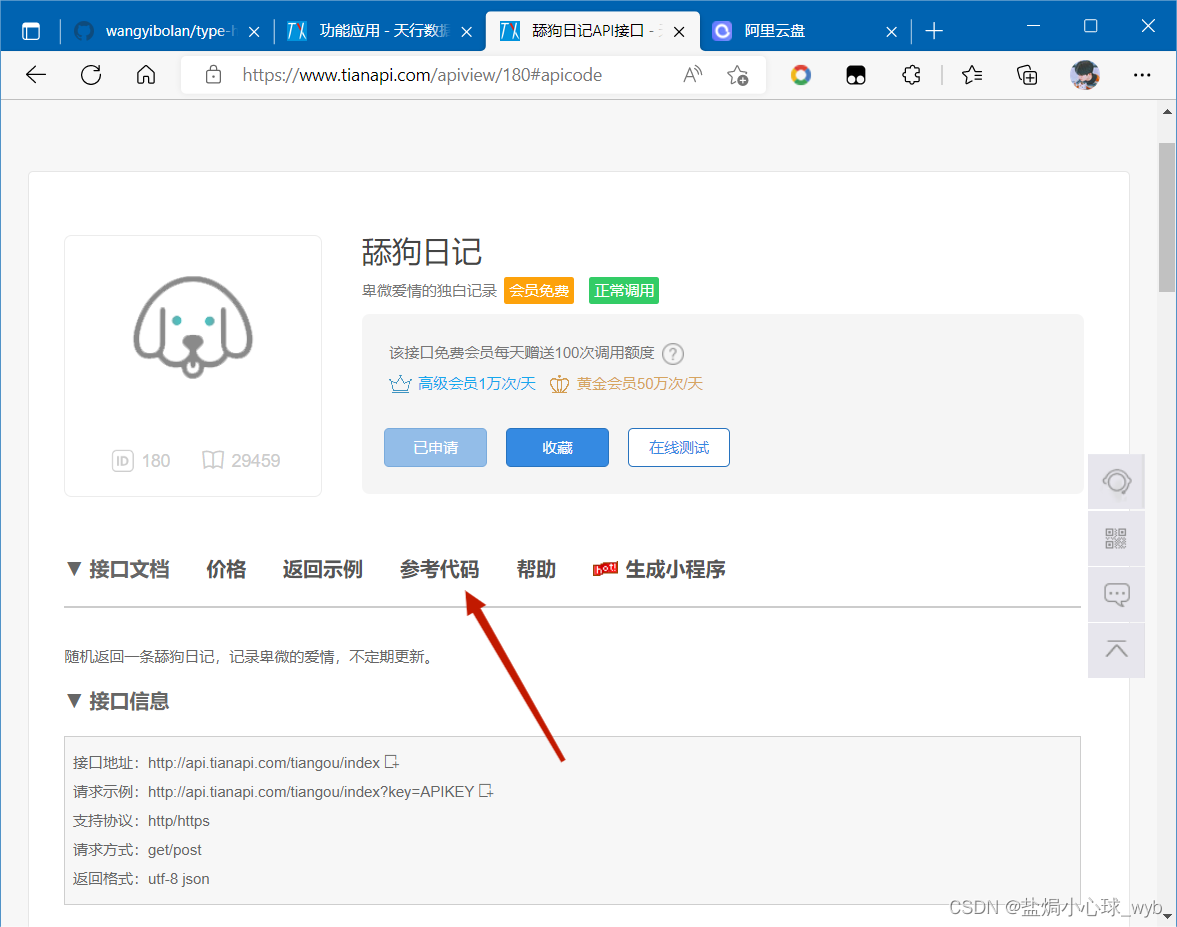Screen dimensions: 1177x927
Task: Click the 29459 bookmark count
Action: [241, 460]
